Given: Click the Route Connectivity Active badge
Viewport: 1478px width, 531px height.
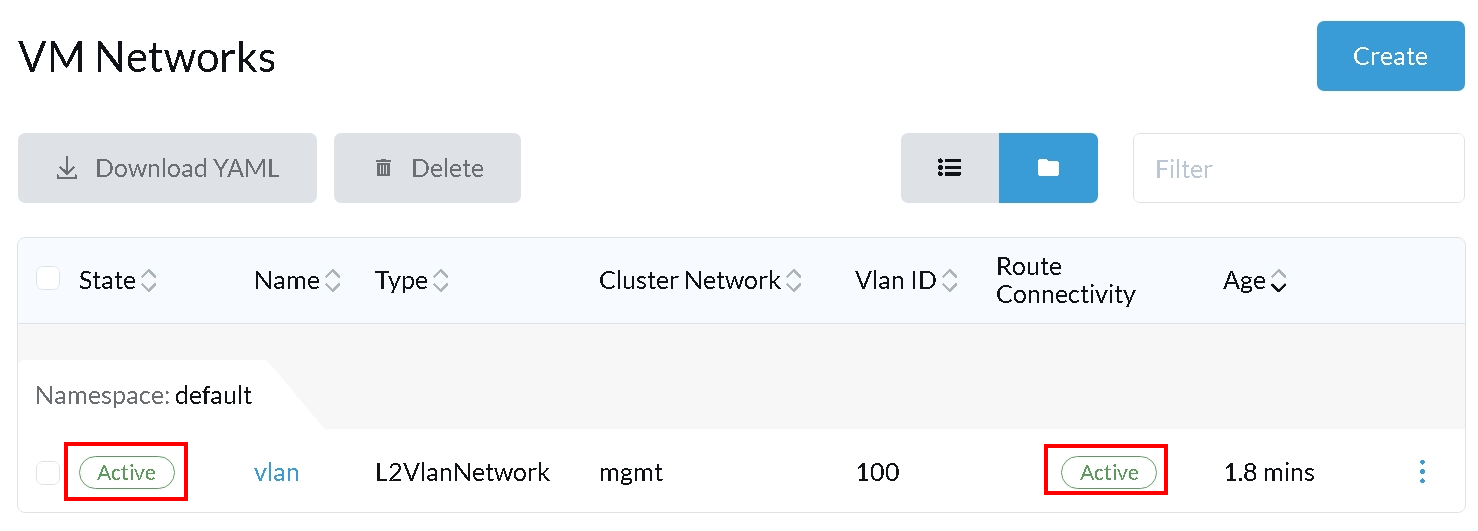Looking at the screenshot, I should [x=1108, y=472].
